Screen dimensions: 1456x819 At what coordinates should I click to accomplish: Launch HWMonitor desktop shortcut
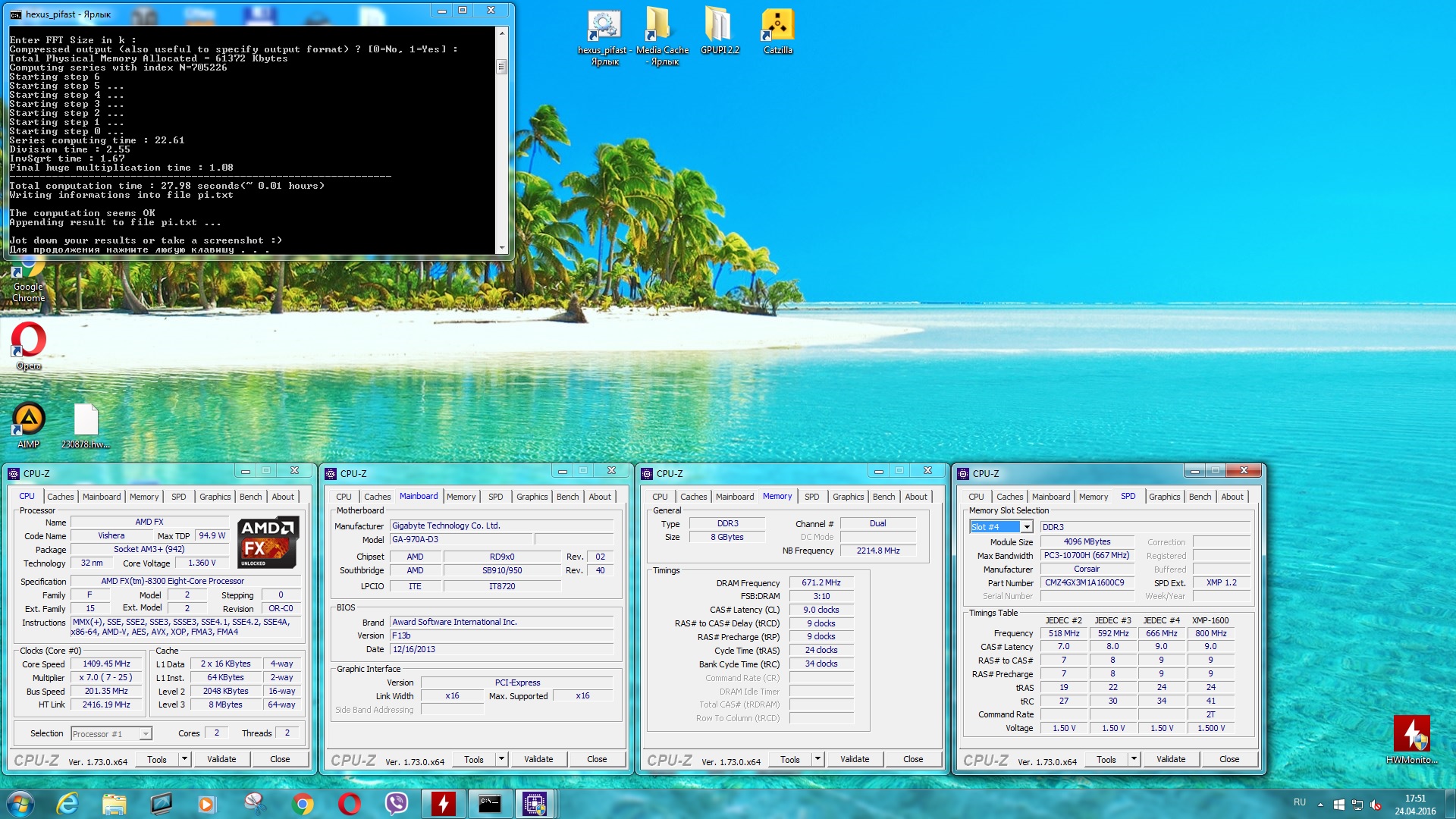(x=1411, y=740)
